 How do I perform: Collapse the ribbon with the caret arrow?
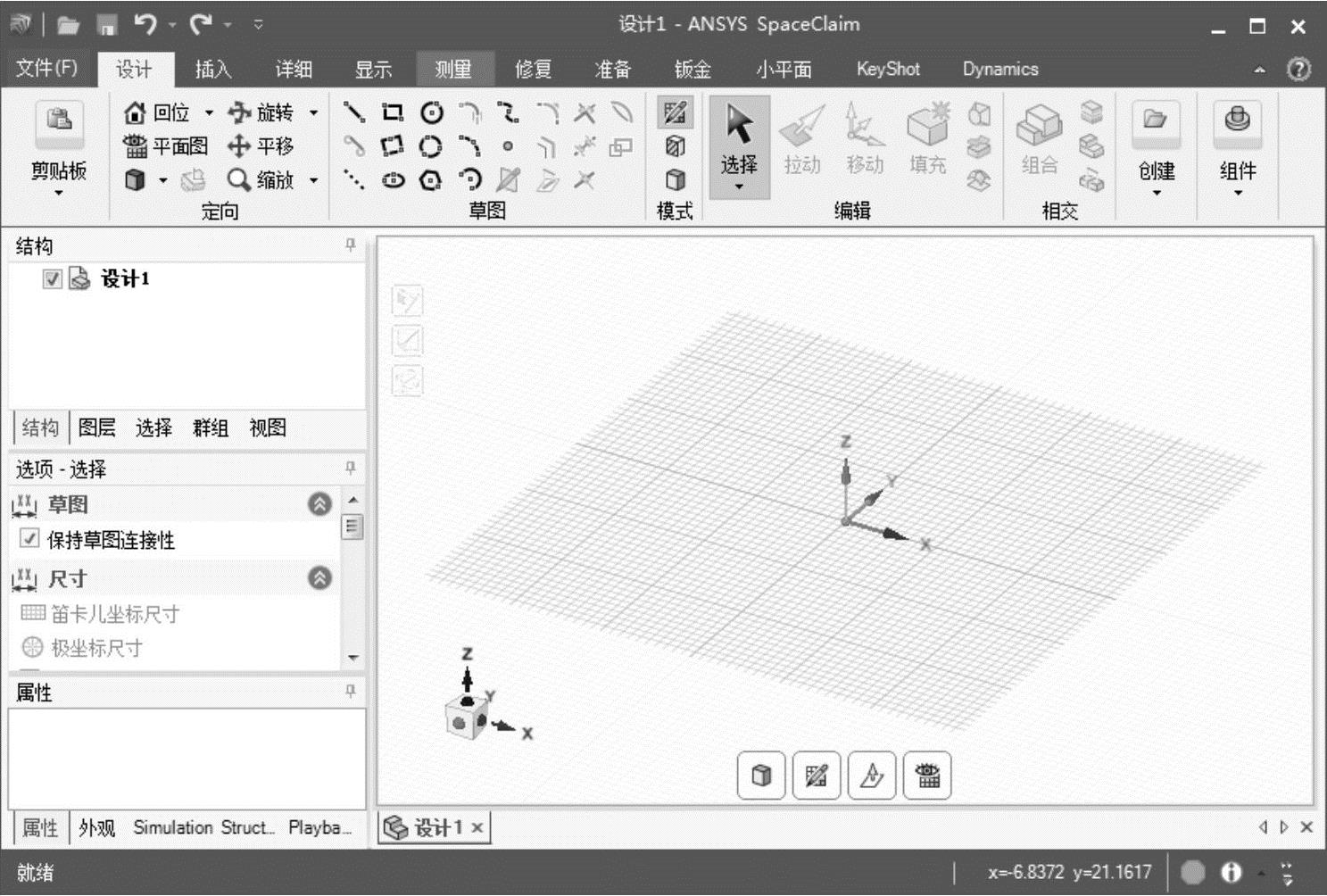coord(1259,70)
